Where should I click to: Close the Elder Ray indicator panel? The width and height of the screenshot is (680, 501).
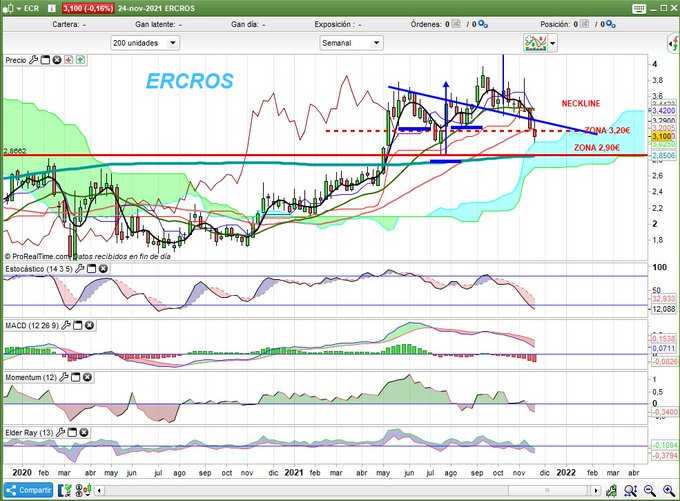pyautogui.click(x=84, y=432)
